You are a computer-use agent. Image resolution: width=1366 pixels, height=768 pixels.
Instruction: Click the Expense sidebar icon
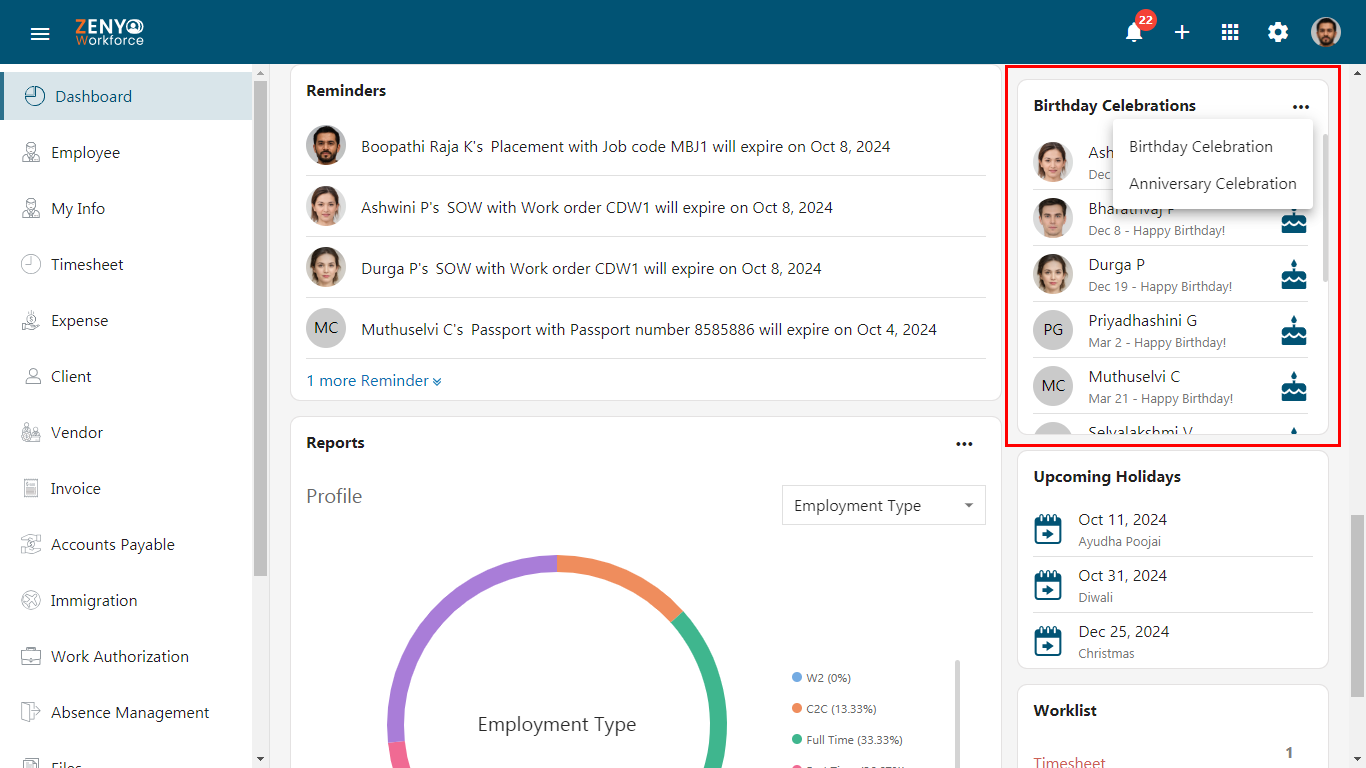point(31,320)
